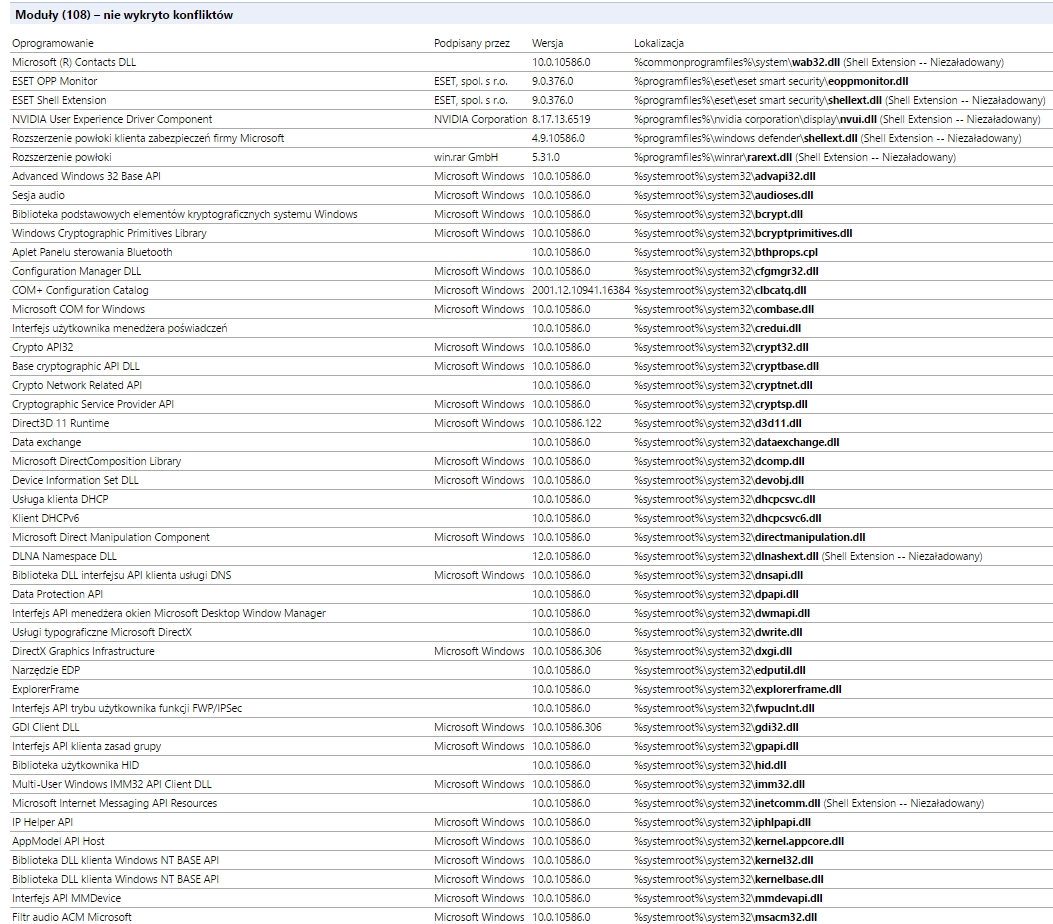Image resolution: width=1053 pixels, height=924 pixels.
Task: Select the "Data exchange" module name
Action: [46, 443]
